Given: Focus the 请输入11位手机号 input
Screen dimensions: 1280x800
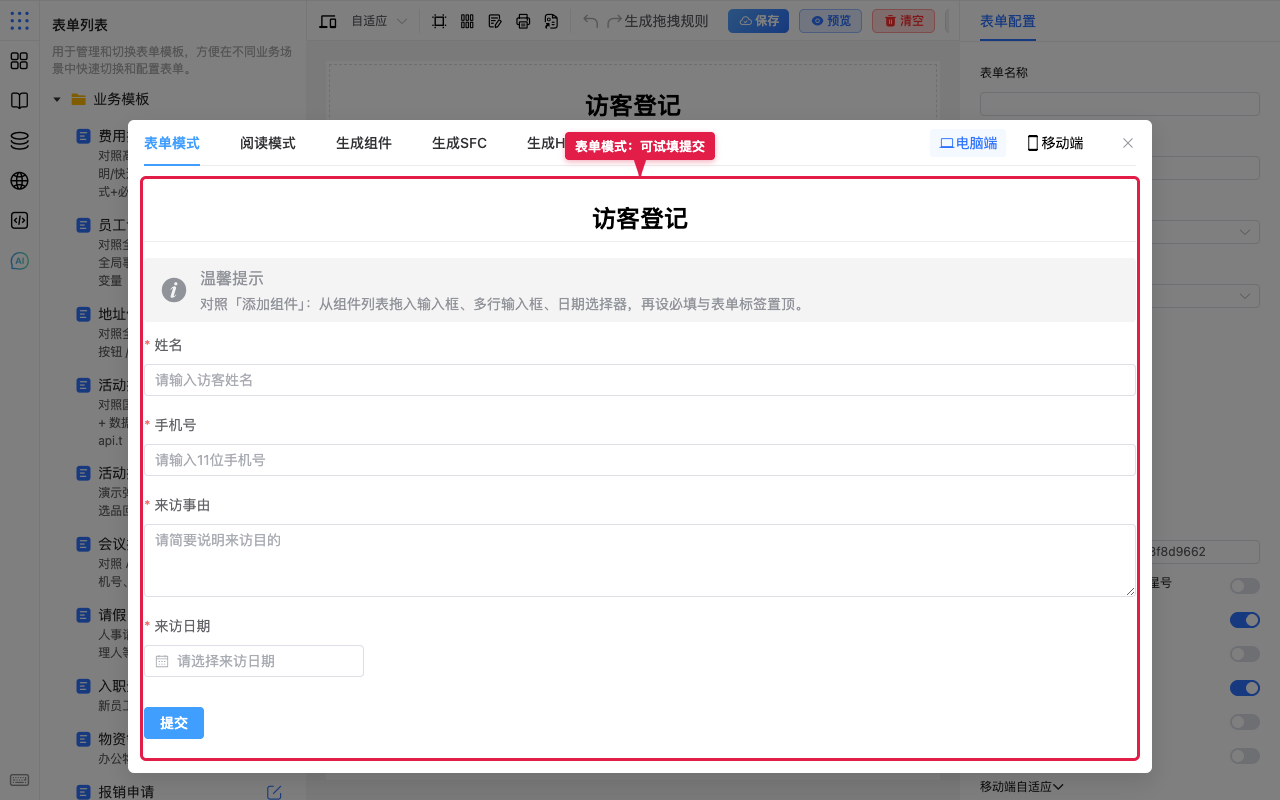Looking at the screenshot, I should click(x=640, y=460).
